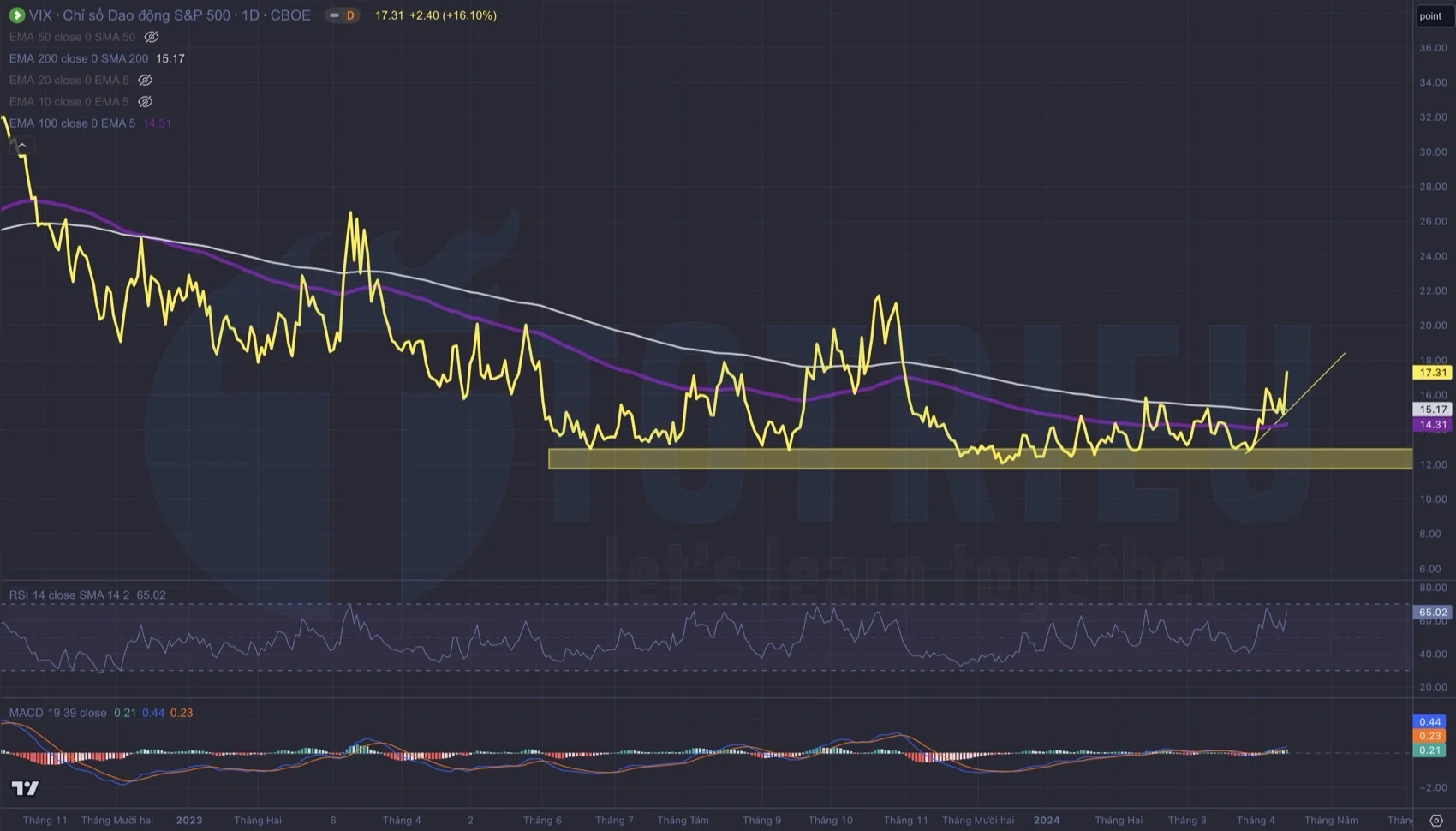Click the Tháng 7 label on time axis
Screen dimensions: 1456x831
pyautogui.click(x=614, y=821)
